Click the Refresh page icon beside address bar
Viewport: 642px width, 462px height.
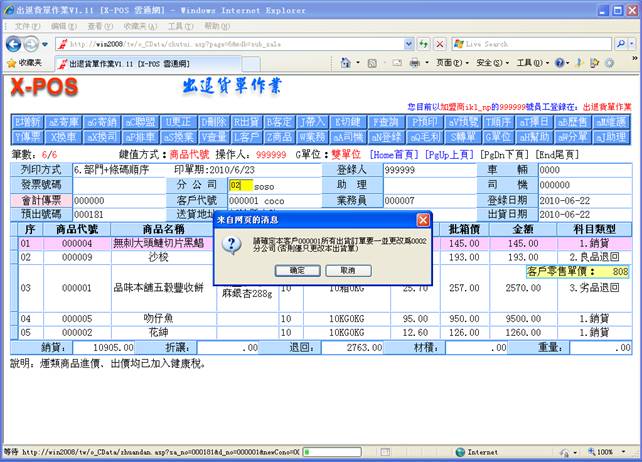pyautogui.click(x=424, y=44)
